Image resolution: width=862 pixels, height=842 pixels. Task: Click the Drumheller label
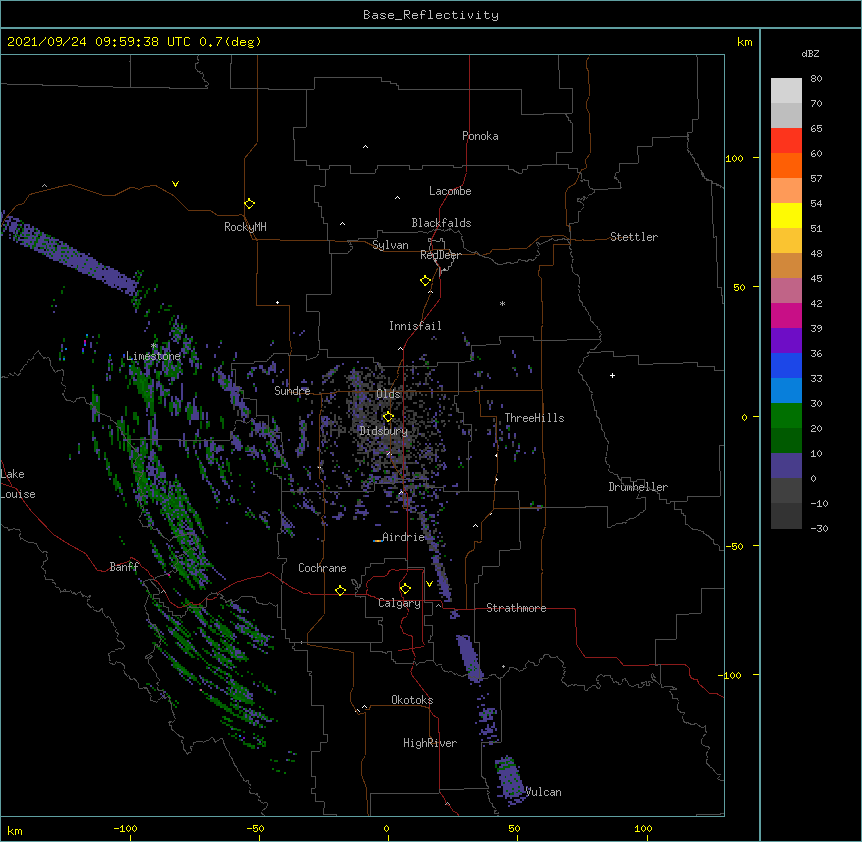[638, 487]
